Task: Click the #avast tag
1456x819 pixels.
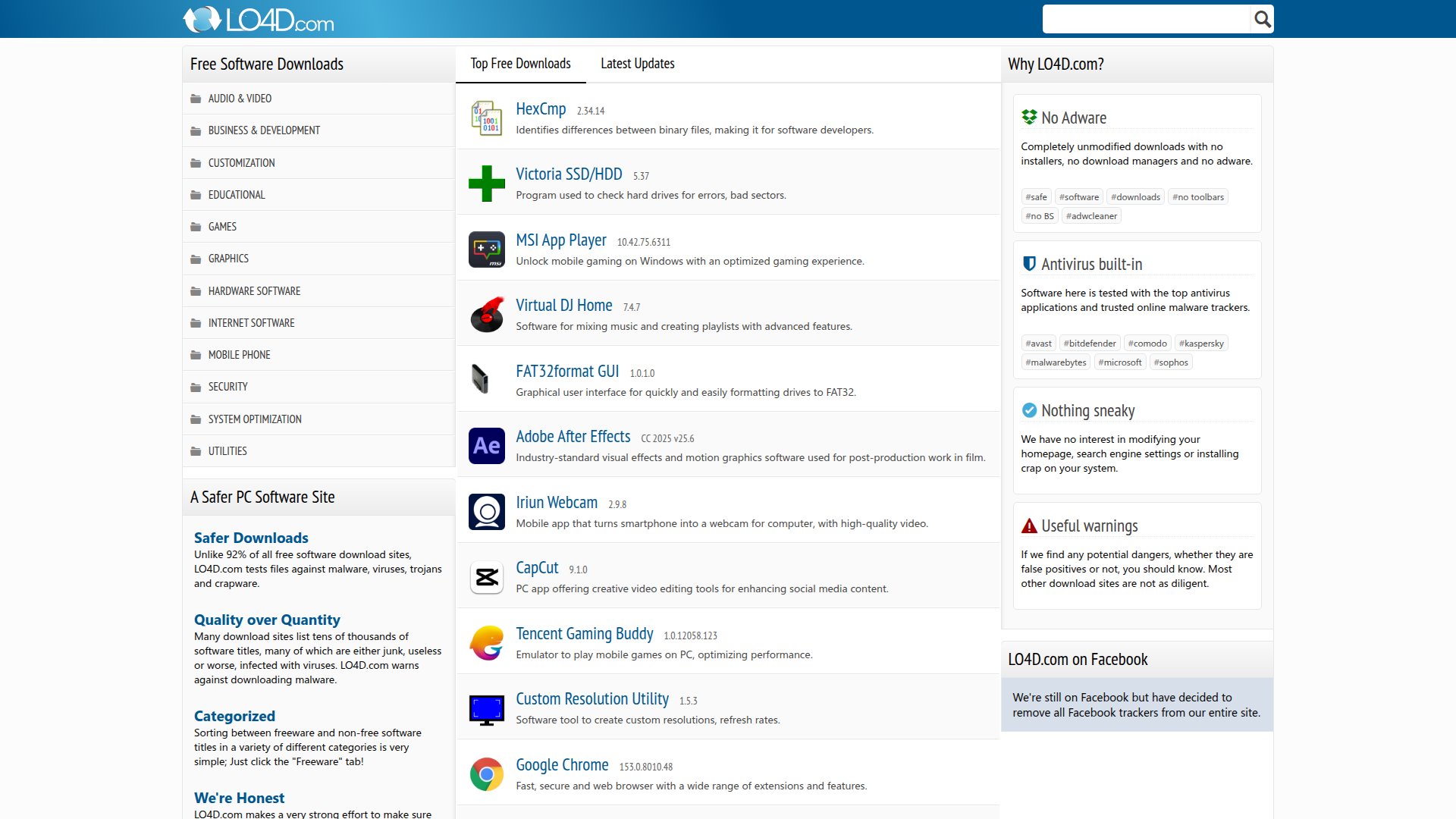Action: click(1038, 344)
